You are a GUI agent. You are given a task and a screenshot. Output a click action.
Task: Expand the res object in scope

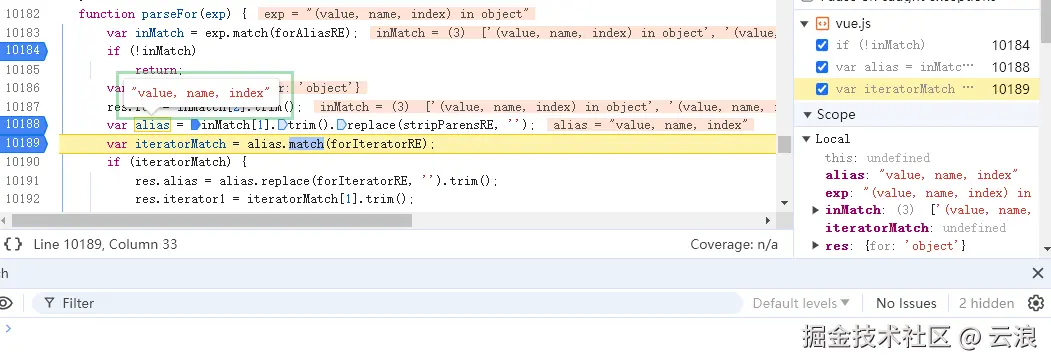[x=816, y=246]
